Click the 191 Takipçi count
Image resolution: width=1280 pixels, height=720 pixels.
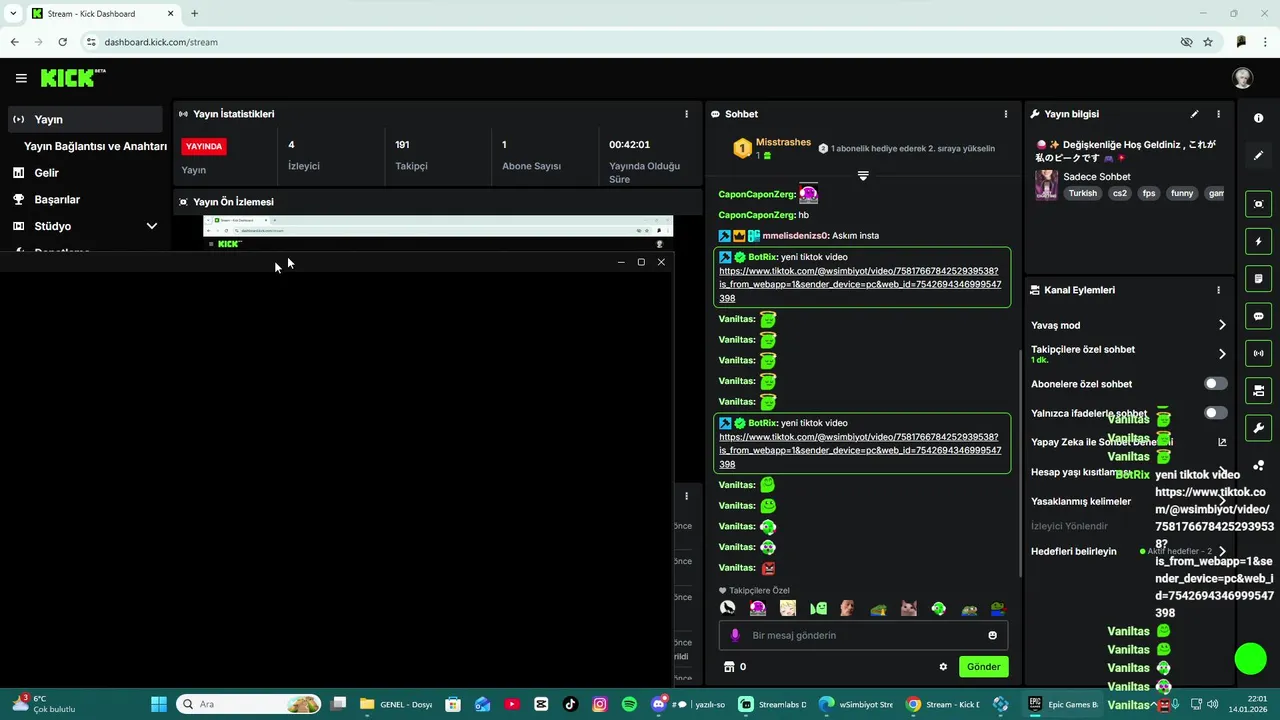pyautogui.click(x=402, y=145)
